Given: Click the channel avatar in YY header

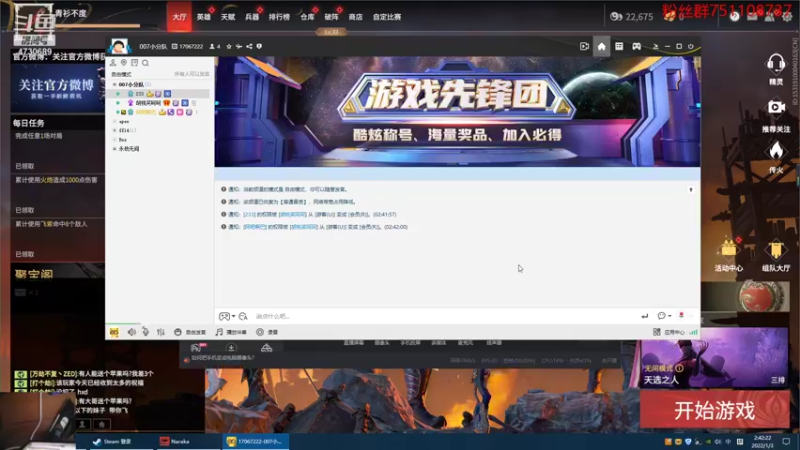Looking at the screenshot, I should 119,46.
